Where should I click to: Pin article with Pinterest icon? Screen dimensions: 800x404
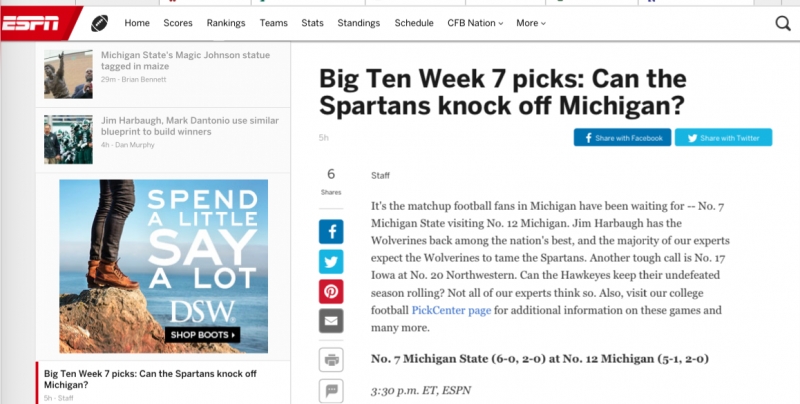coord(331,292)
